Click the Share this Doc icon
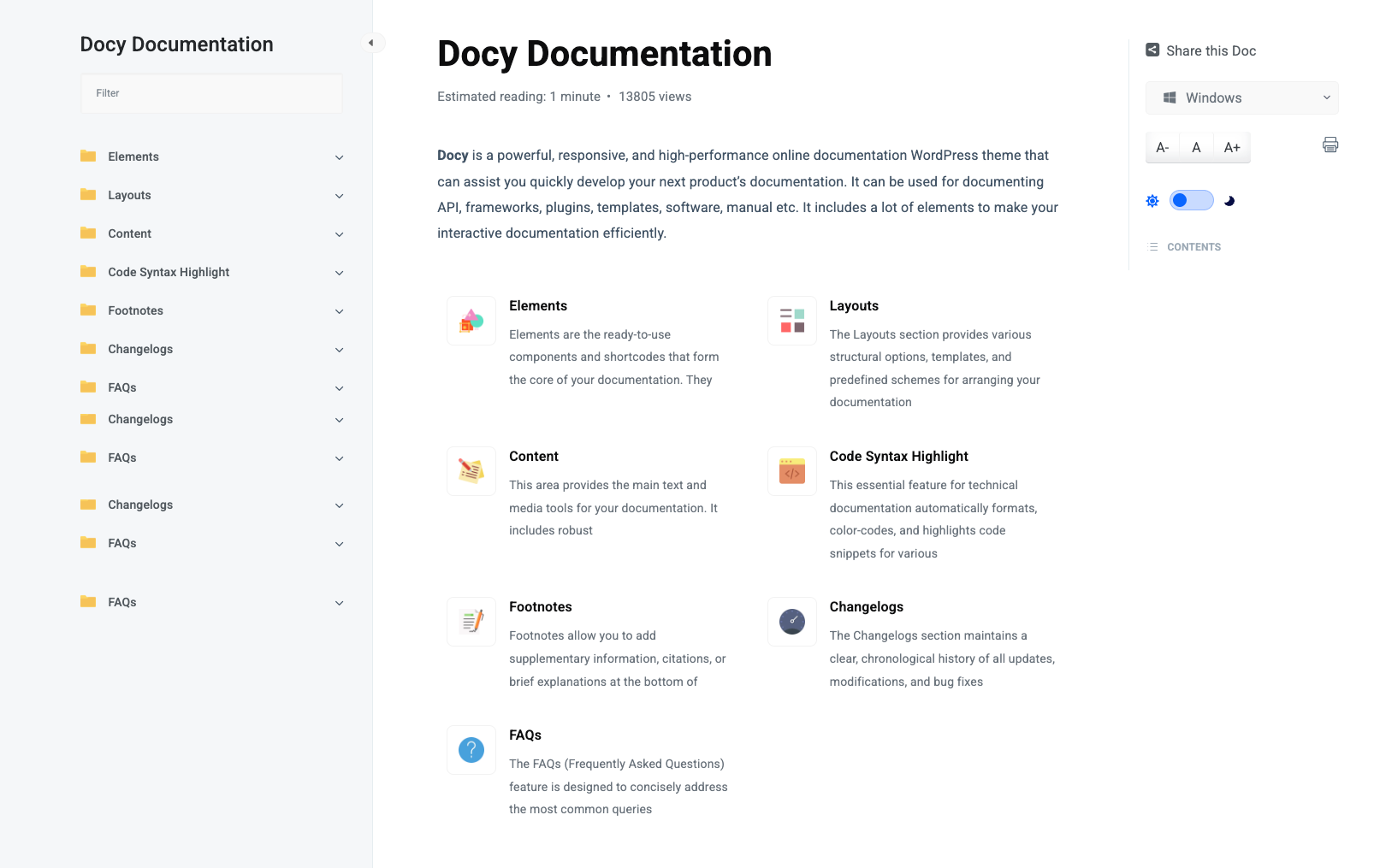 click(x=1152, y=50)
